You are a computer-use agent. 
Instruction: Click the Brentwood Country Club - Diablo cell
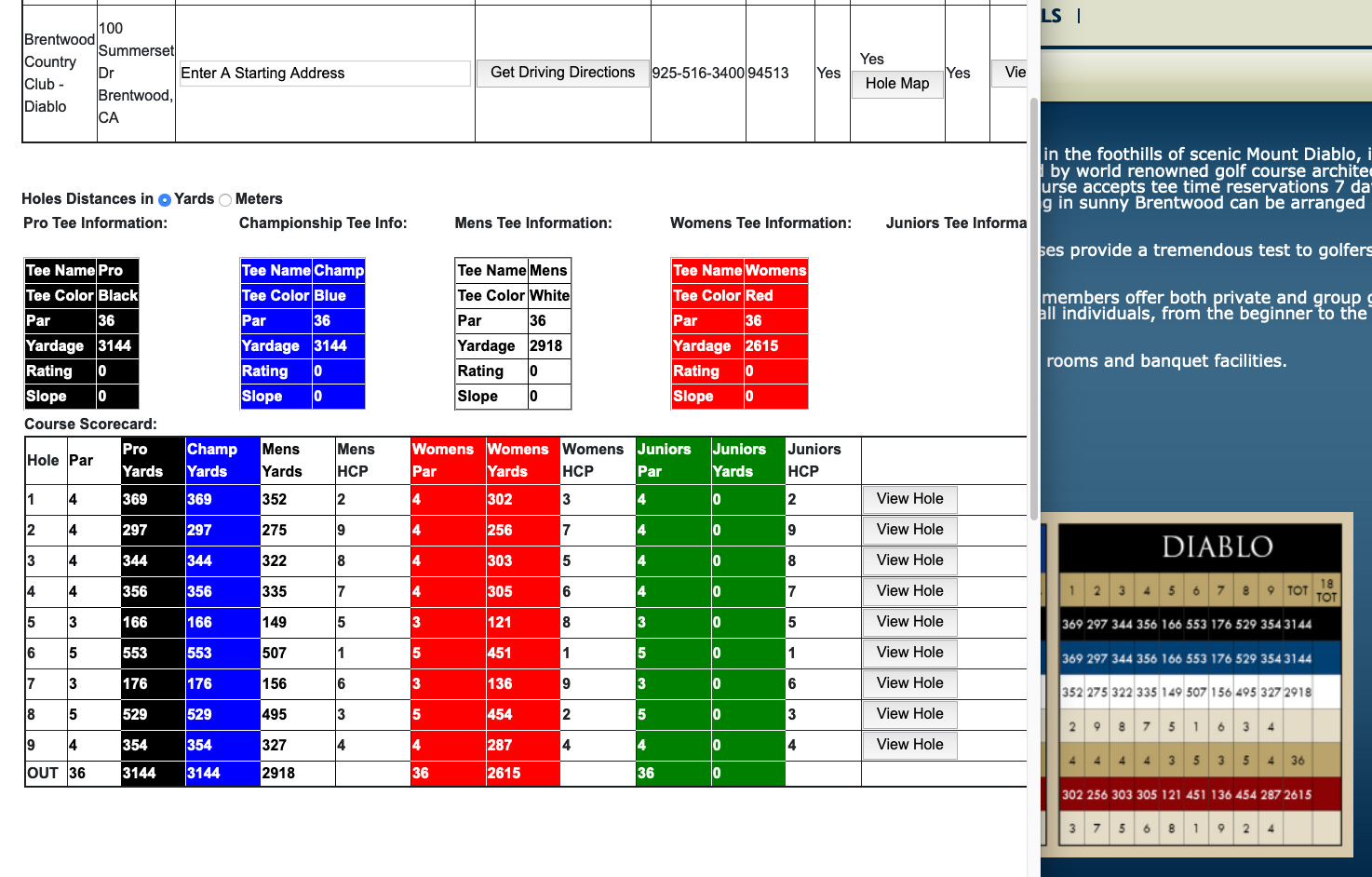pos(60,74)
